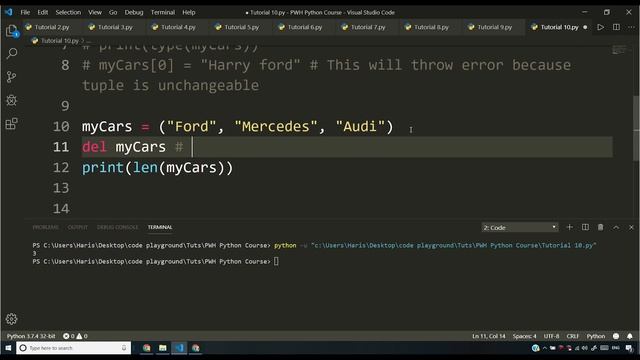
Task: Switch to Tutorial 7.py tab
Action: coord(368,27)
